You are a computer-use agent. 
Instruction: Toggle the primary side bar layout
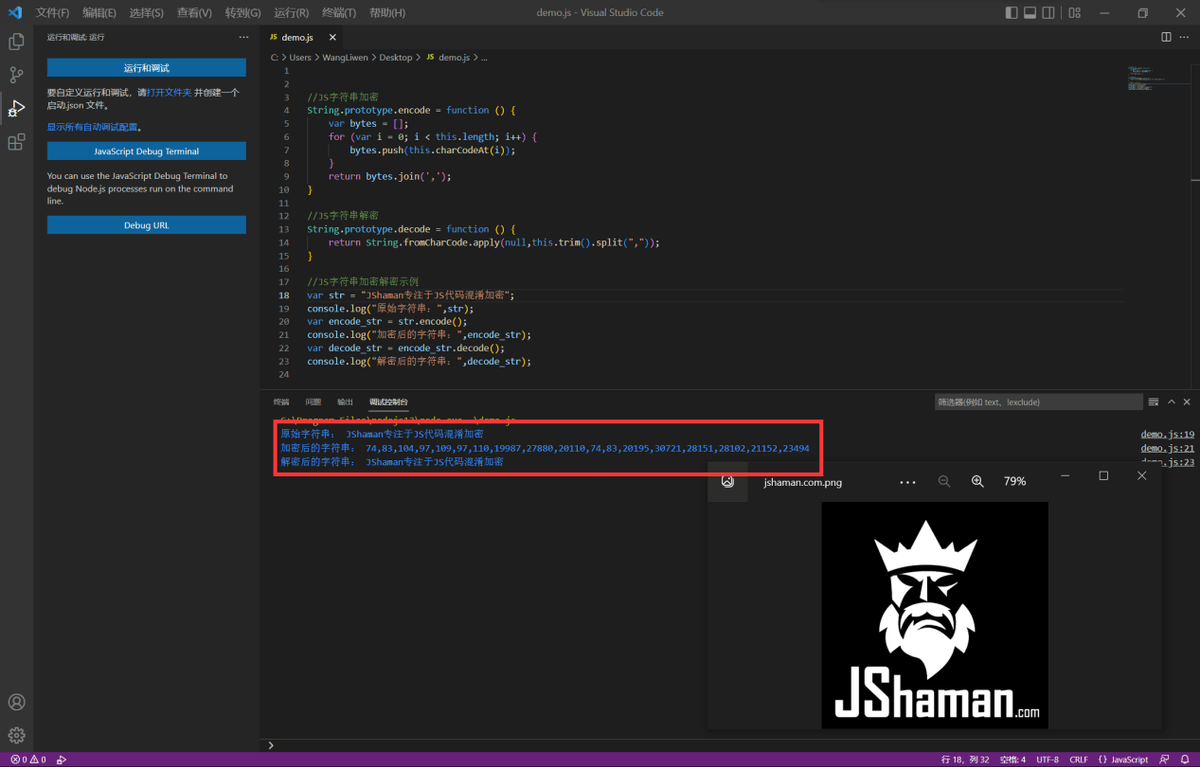coord(1011,13)
